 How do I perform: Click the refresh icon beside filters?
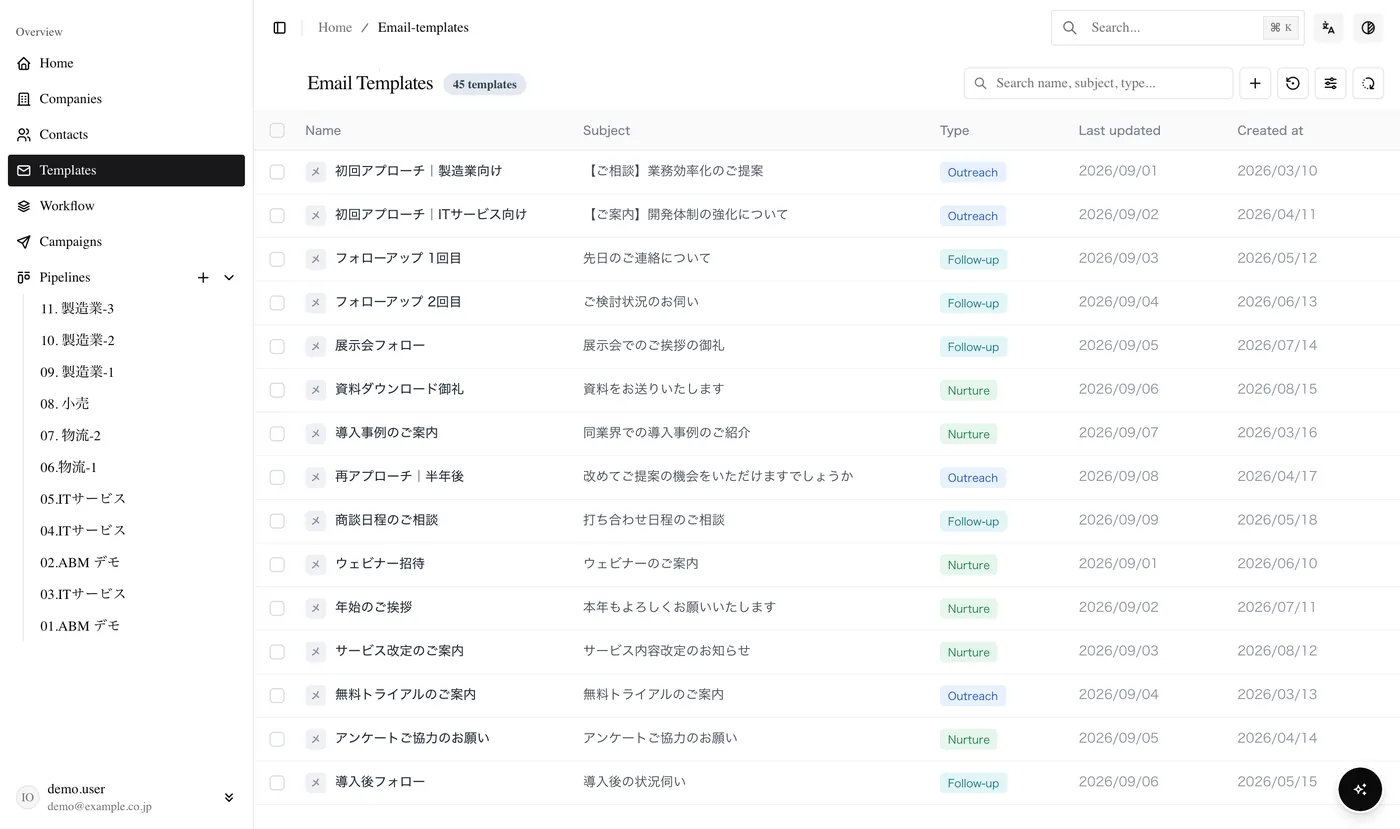click(x=1368, y=83)
